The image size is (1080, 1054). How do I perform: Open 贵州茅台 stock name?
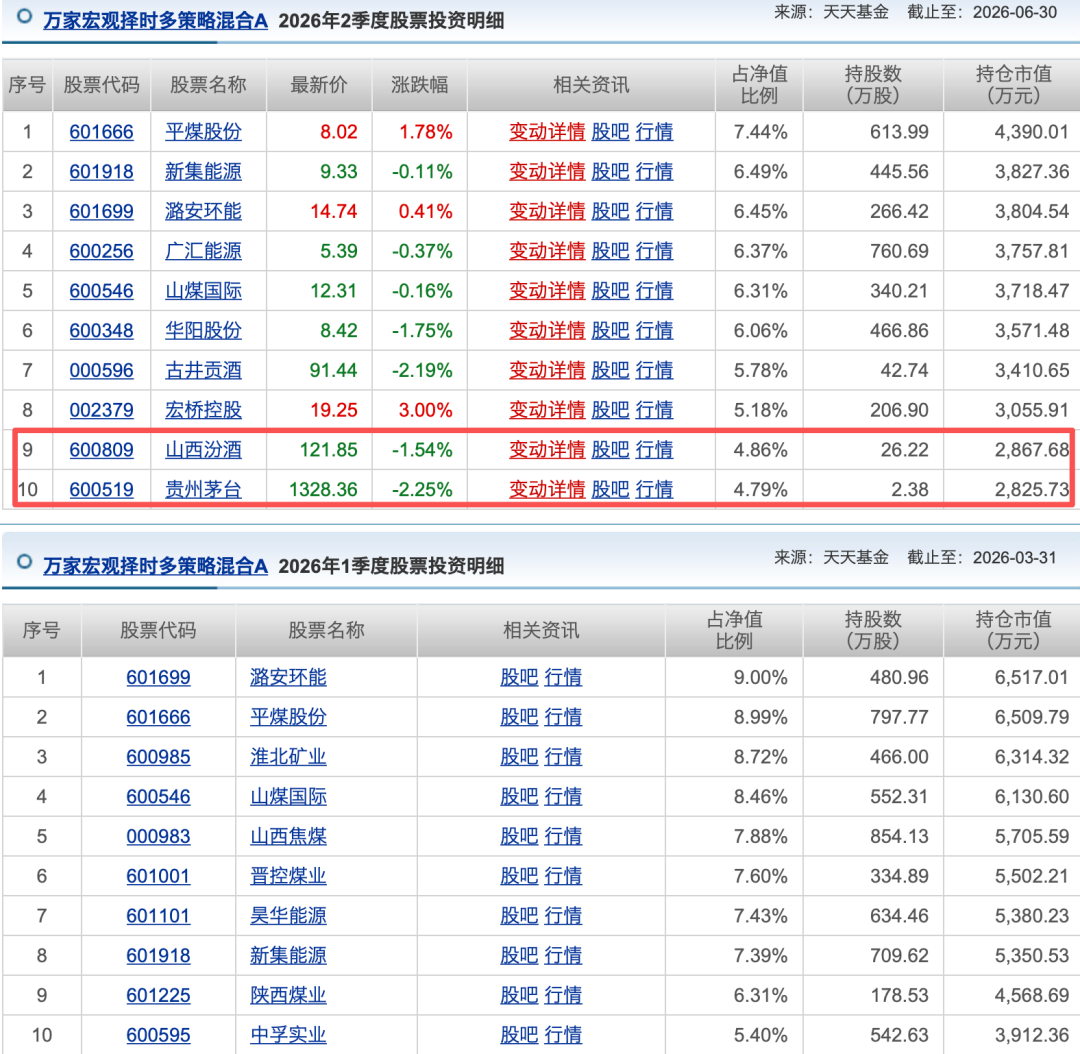(203, 490)
